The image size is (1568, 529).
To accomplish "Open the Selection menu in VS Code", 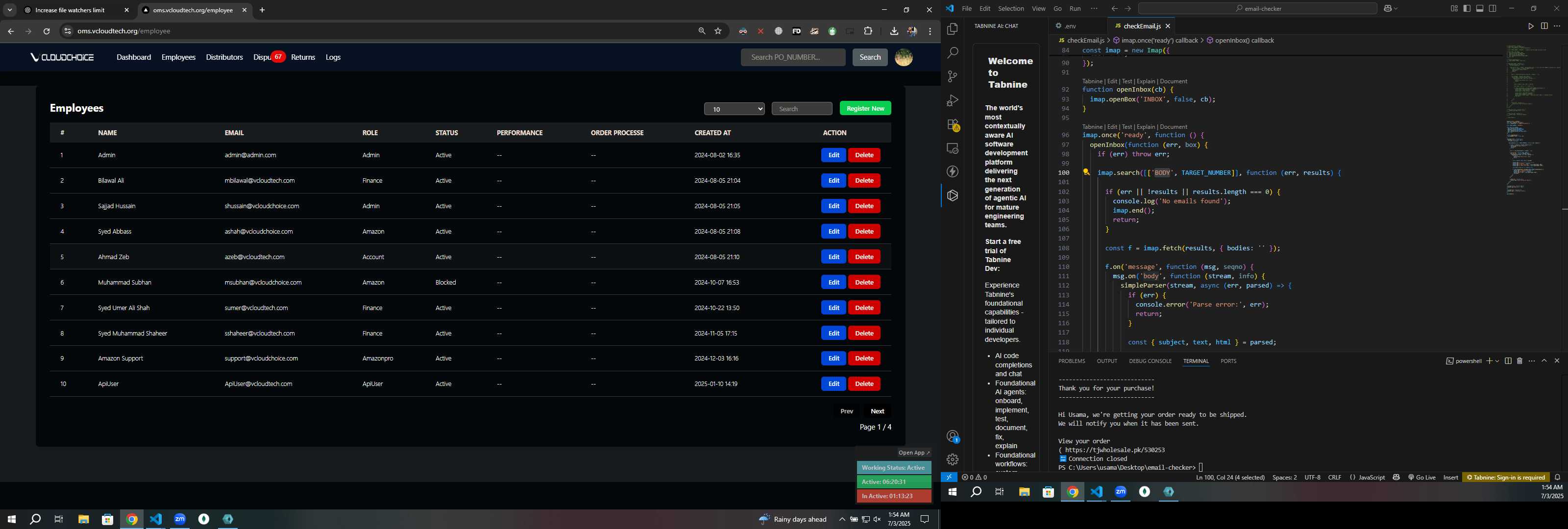I will tap(1011, 8).
